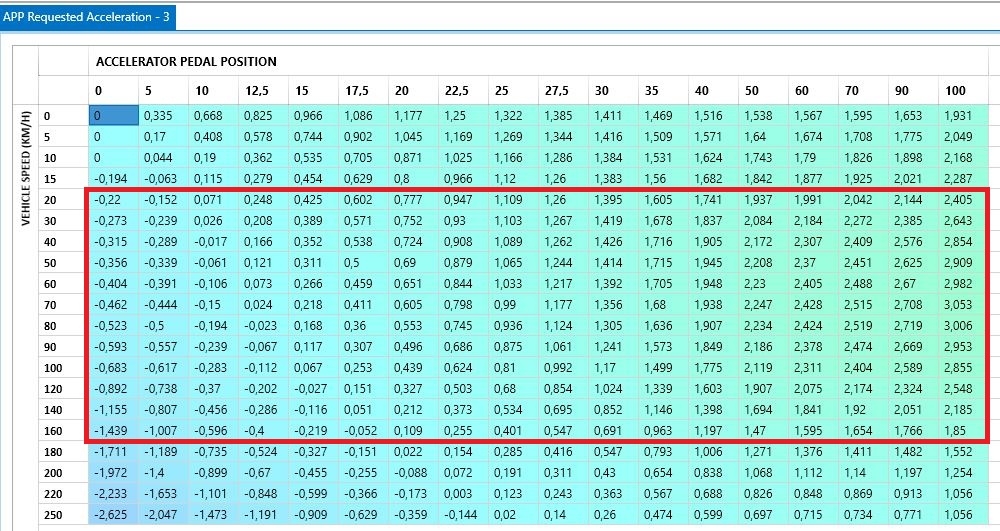Screen dimensions: 1000x531
Task: Click the Vehicle Speed (KM/H) axis label
Action: (26, 167)
